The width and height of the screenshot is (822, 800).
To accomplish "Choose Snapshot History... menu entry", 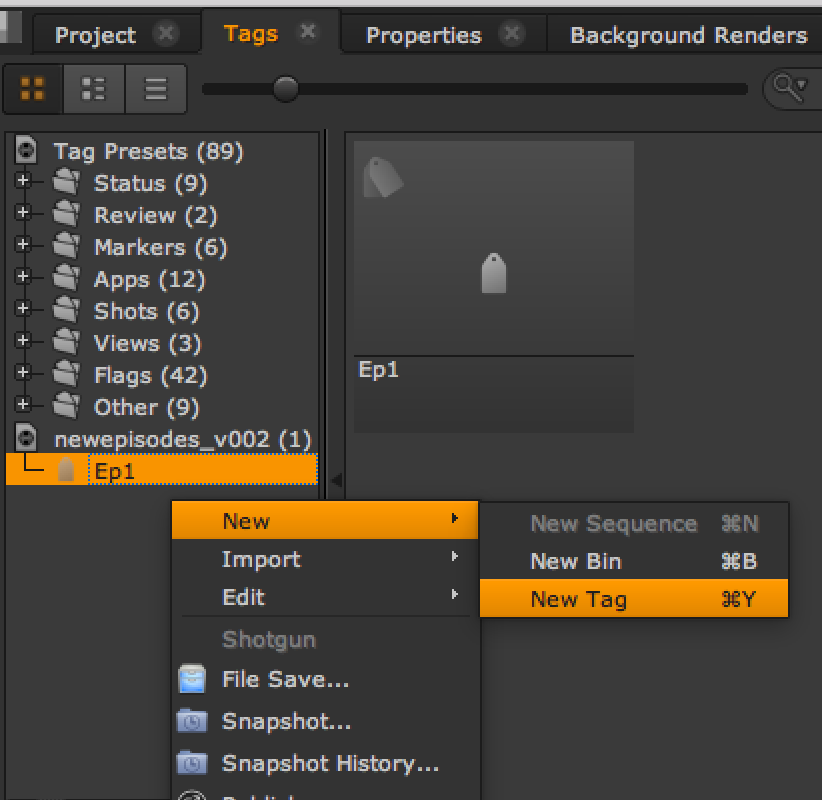I will click(x=325, y=763).
